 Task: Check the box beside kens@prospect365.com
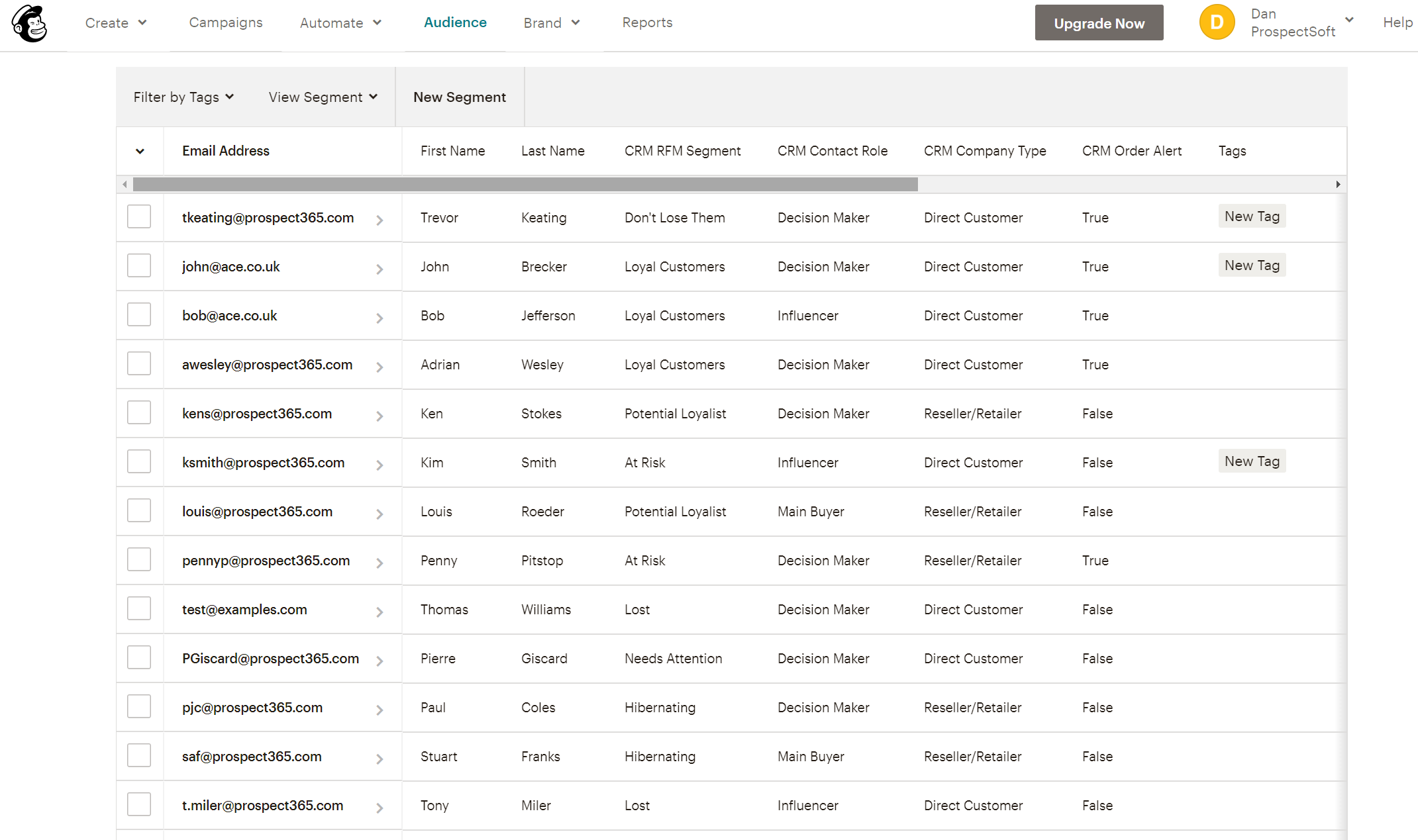pyautogui.click(x=139, y=412)
